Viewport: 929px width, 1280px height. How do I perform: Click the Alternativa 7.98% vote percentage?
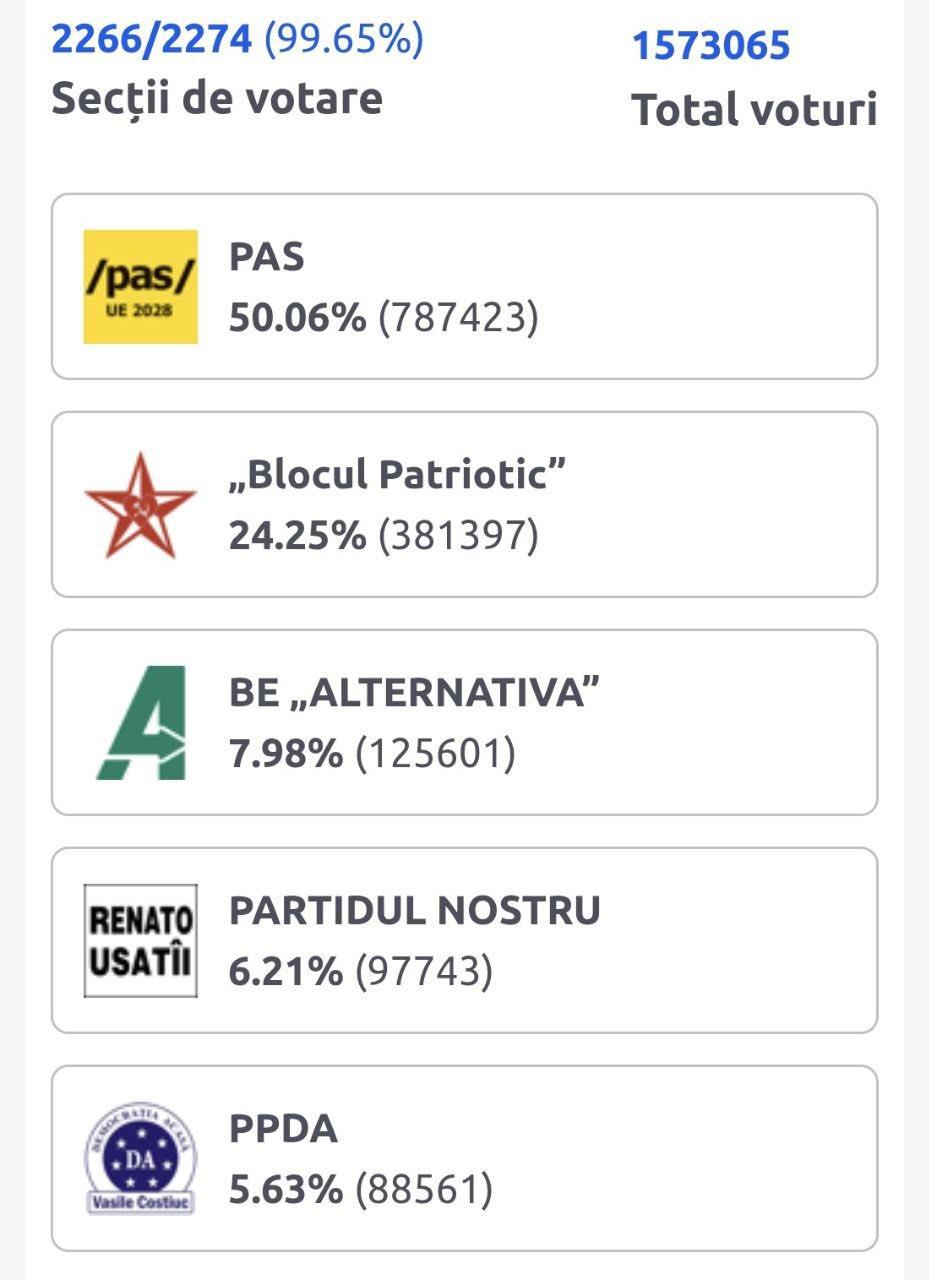click(286, 754)
